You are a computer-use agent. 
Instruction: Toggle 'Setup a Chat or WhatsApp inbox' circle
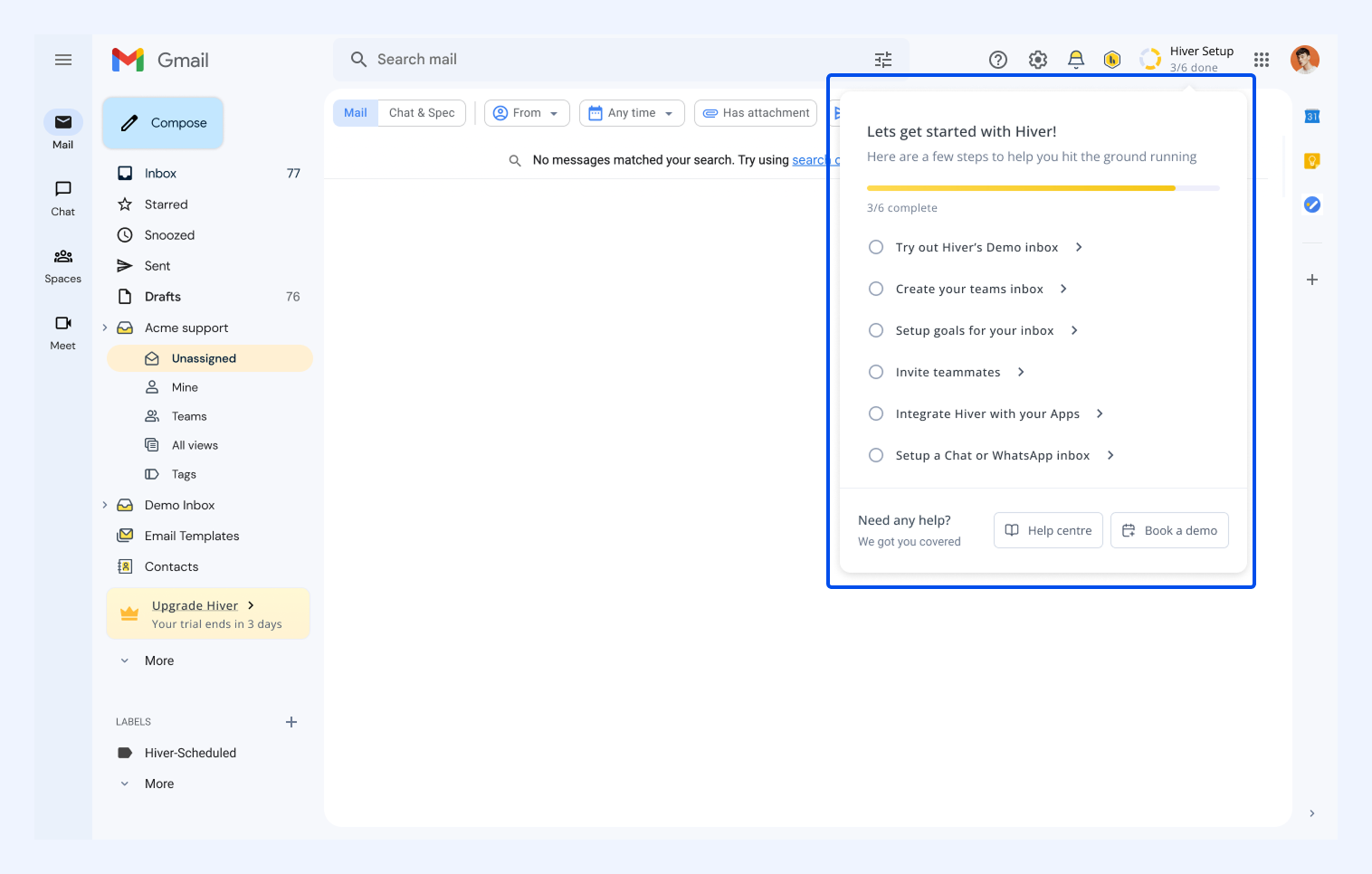pos(876,455)
